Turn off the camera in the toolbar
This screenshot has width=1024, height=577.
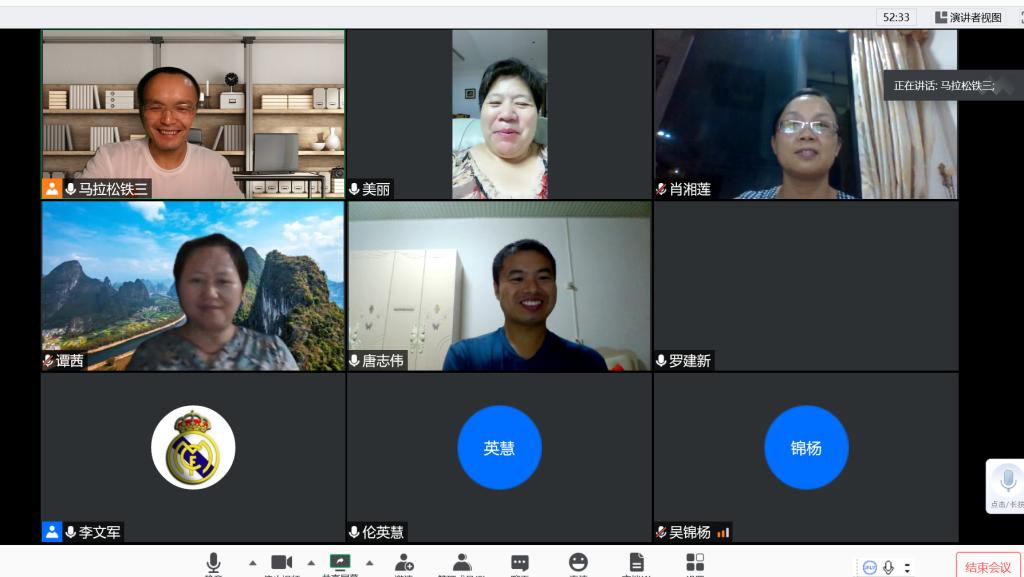point(281,563)
